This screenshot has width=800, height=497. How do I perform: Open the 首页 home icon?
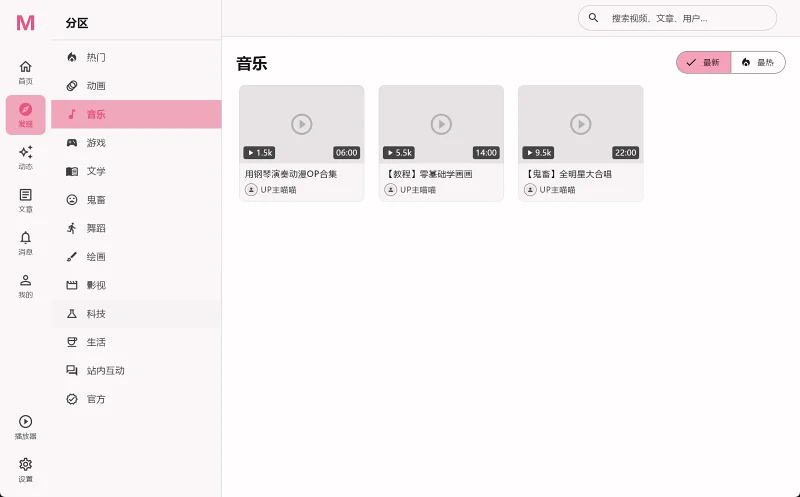coord(26,66)
